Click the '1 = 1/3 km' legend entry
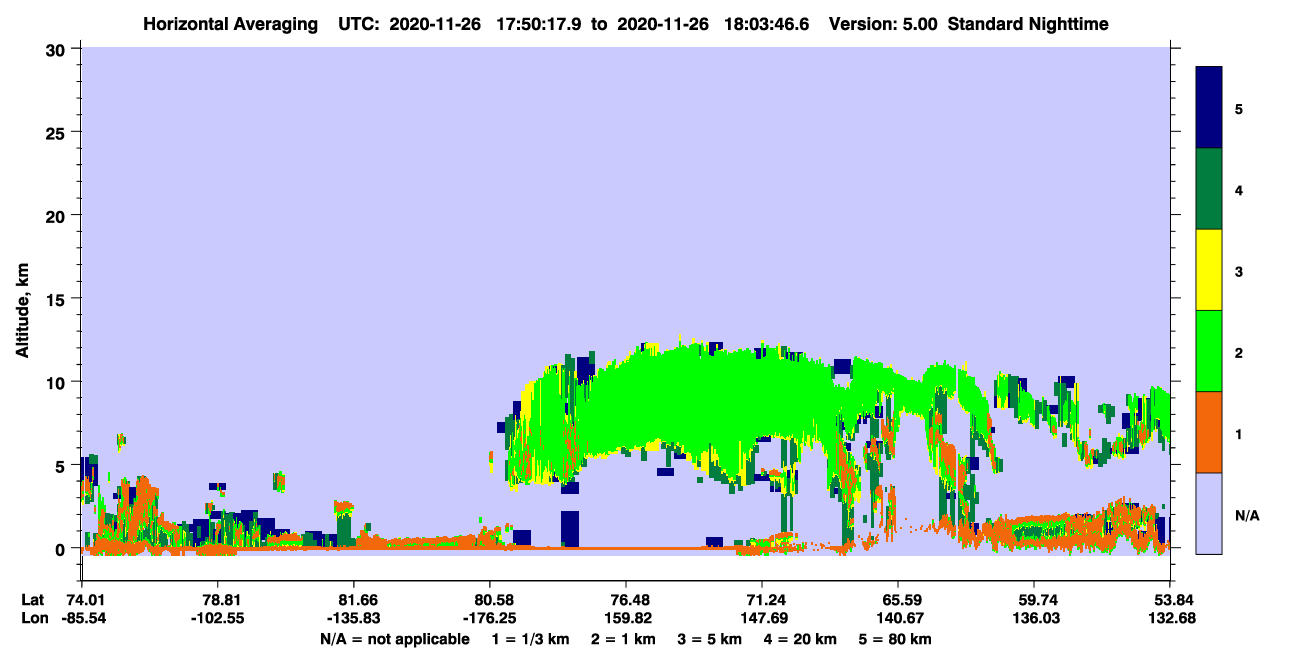The image size is (1300, 667). pos(531,639)
